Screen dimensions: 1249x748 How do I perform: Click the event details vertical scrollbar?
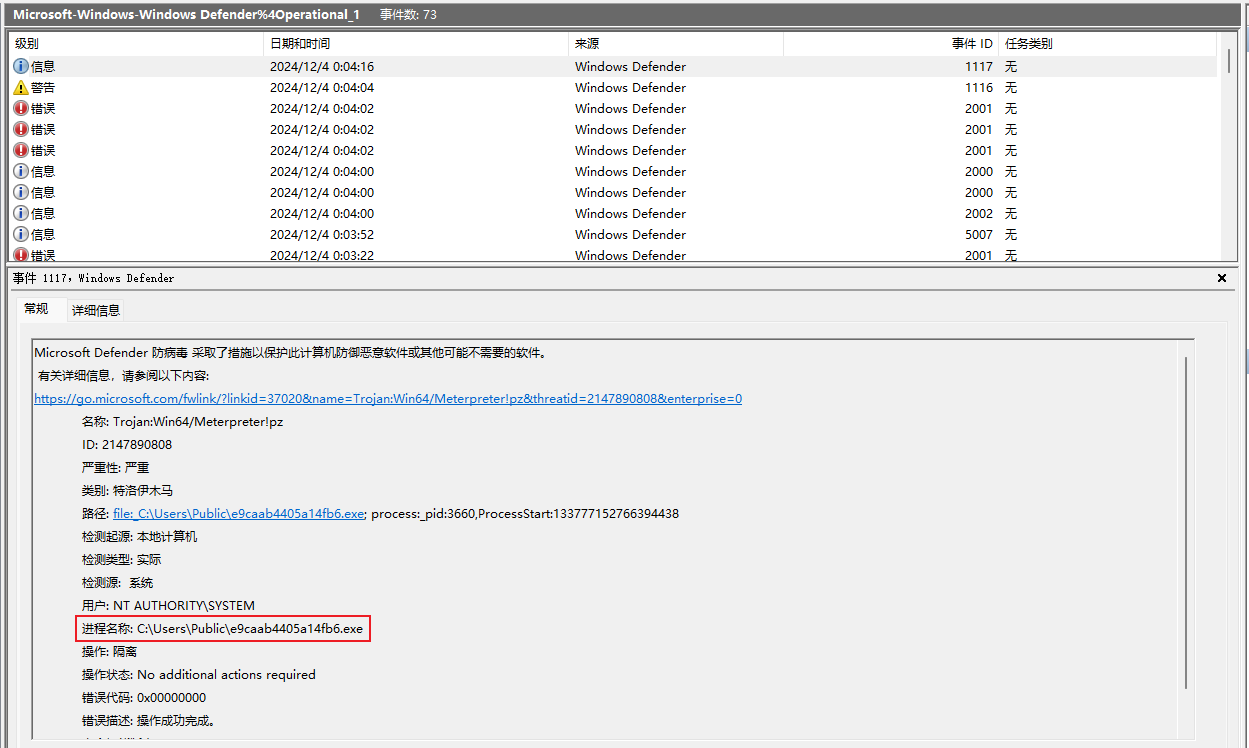click(x=1187, y=520)
